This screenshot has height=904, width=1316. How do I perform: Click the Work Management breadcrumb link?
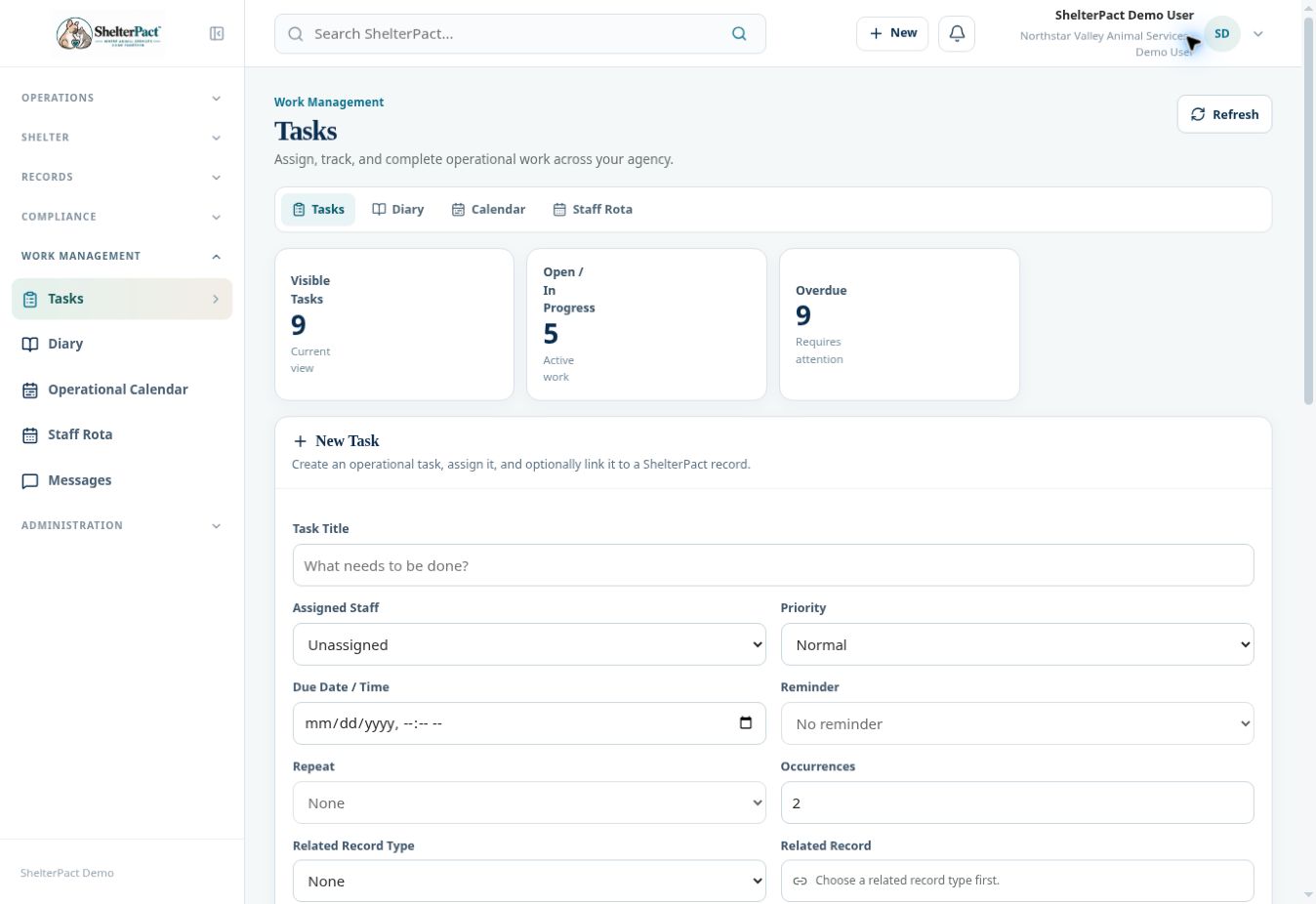tap(329, 102)
